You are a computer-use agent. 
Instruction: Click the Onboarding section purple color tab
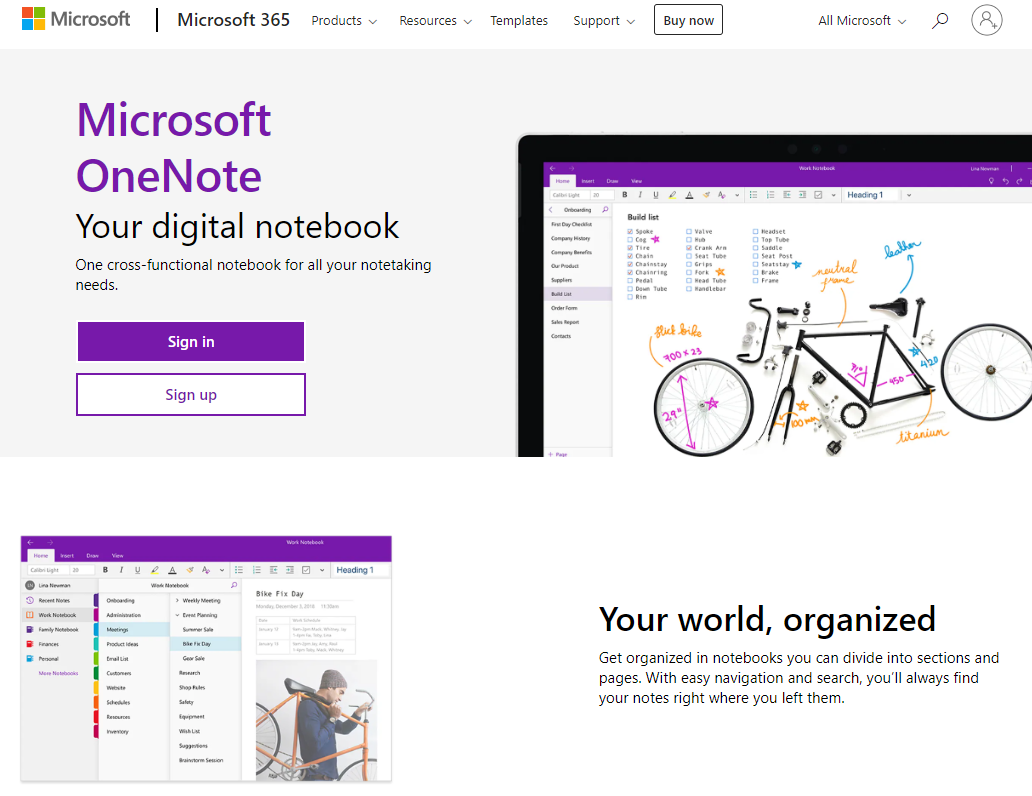point(96,600)
